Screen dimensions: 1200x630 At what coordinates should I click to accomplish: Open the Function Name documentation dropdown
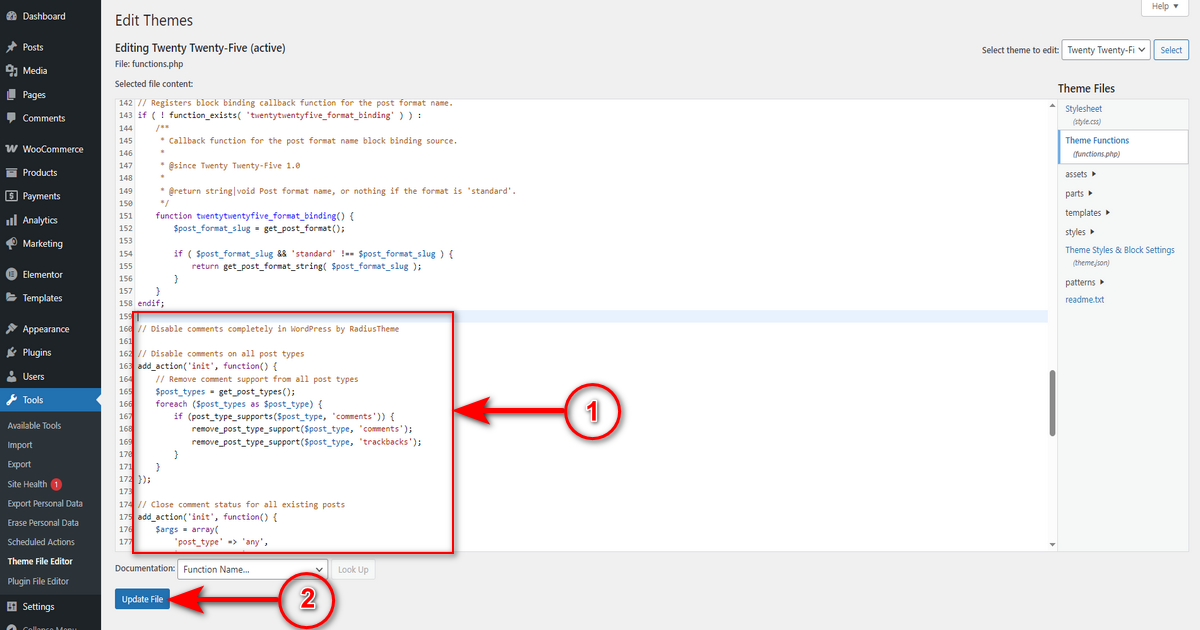point(253,570)
